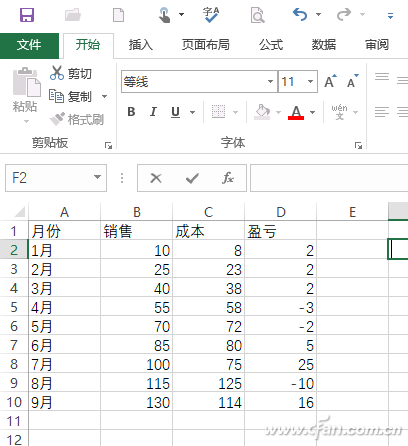Click the top align icon
The width and height of the screenshot is (408, 446).
click(x=382, y=77)
